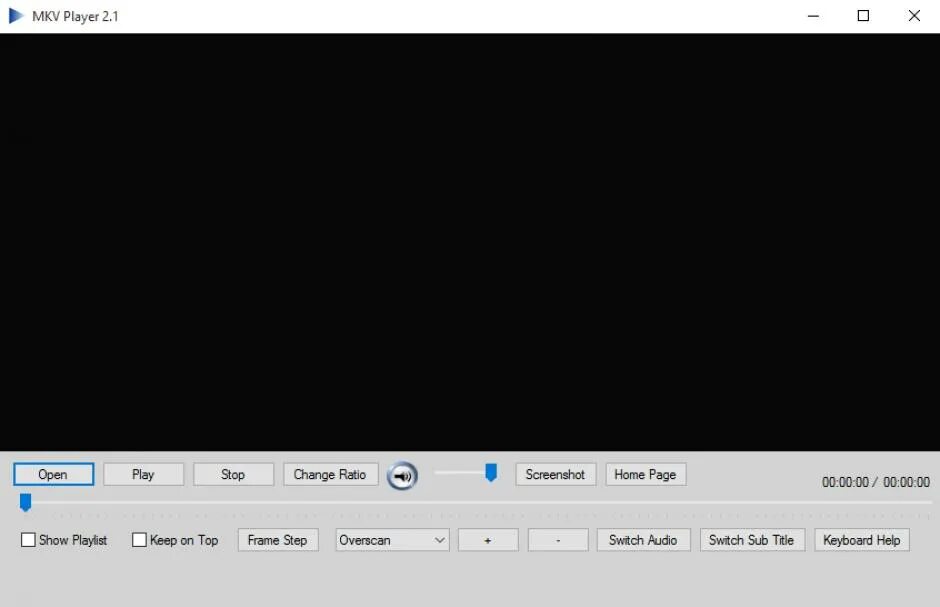Mute audio with the speaker icon

pos(402,476)
